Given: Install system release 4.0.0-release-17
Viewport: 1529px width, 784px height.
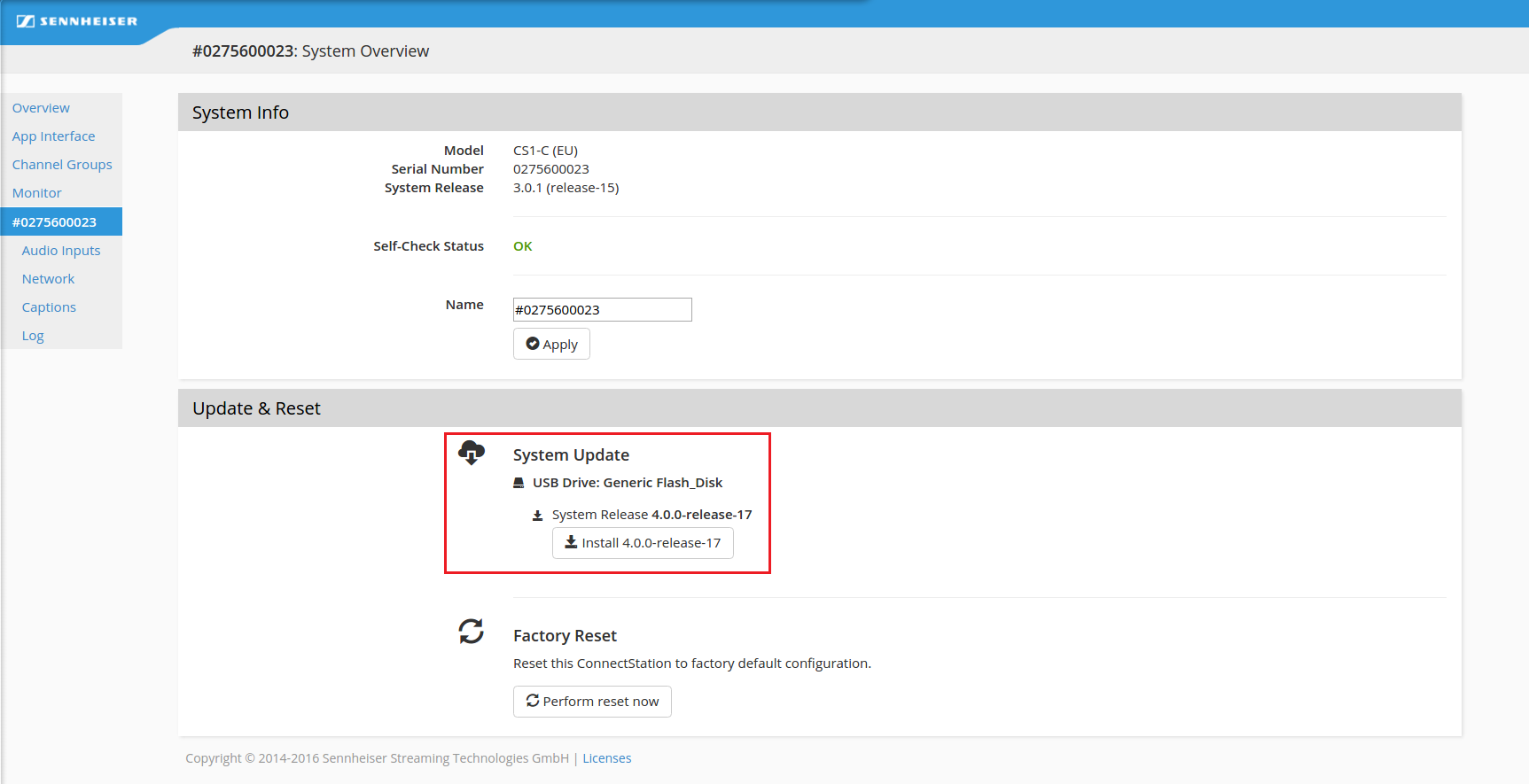Looking at the screenshot, I should [643, 543].
